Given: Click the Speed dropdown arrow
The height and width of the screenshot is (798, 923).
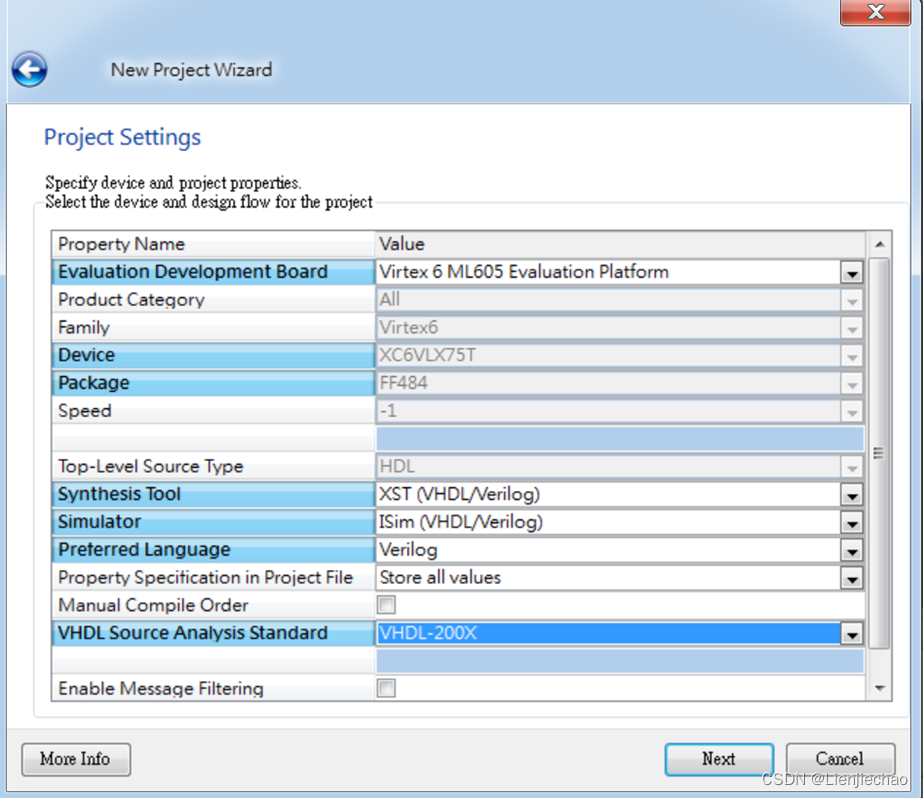Looking at the screenshot, I should coord(852,411).
